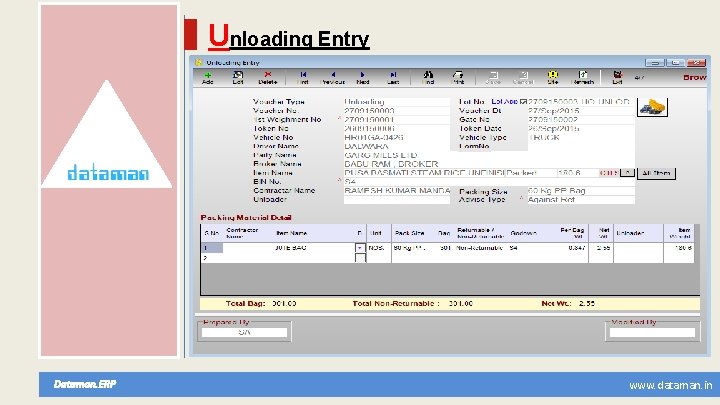The image size is (720, 405).
Task: Click the All Item button
Action: point(656,173)
